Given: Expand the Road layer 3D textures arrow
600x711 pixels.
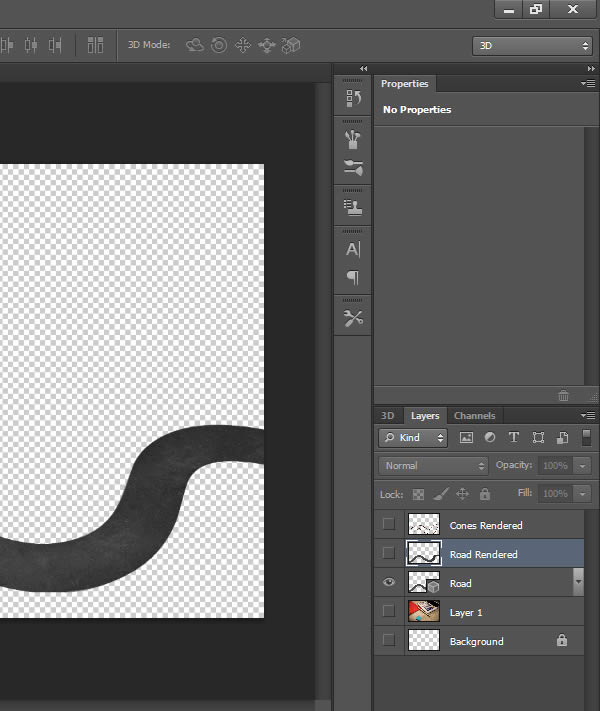Looking at the screenshot, I should [578, 582].
